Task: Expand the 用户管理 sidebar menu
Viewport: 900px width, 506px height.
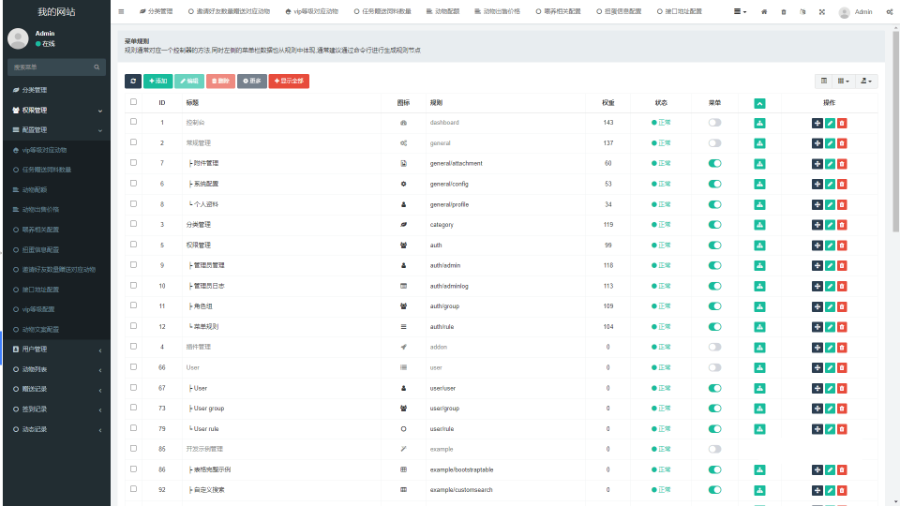Action: (x=55, y=349)
